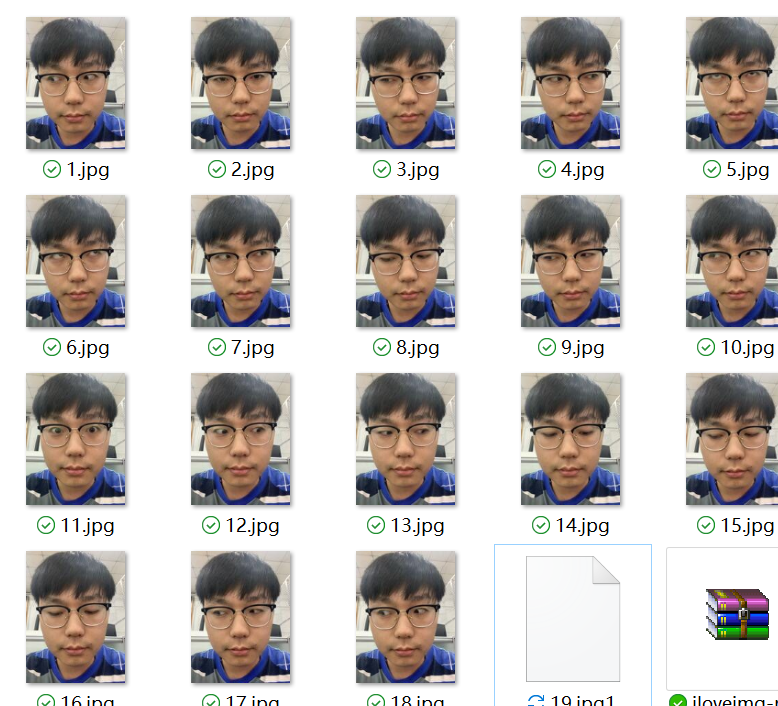Click the file name label 13.jpg
Screen dimensions: 778x706
417,526
